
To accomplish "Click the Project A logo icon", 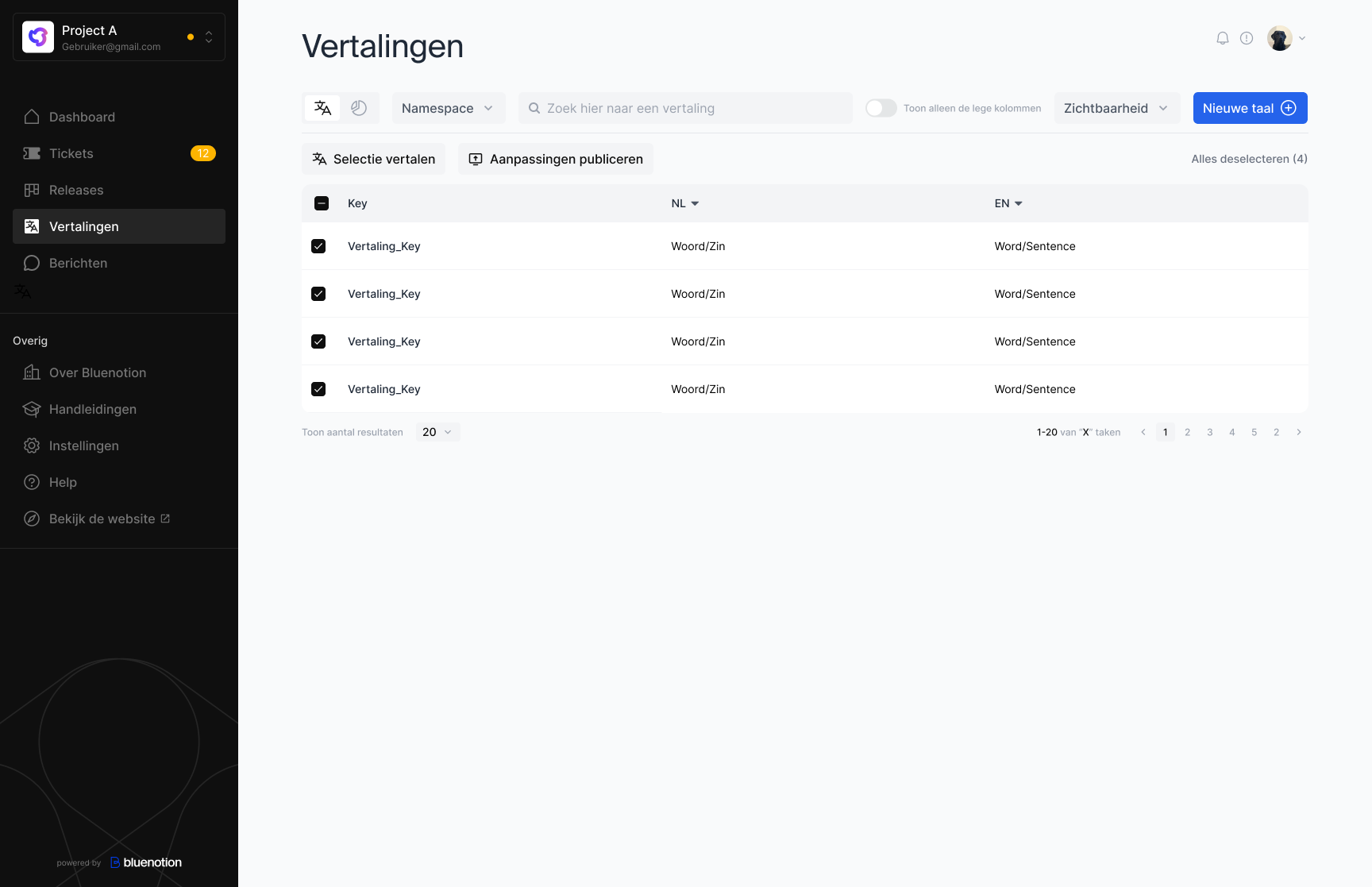I will [38, 37].
